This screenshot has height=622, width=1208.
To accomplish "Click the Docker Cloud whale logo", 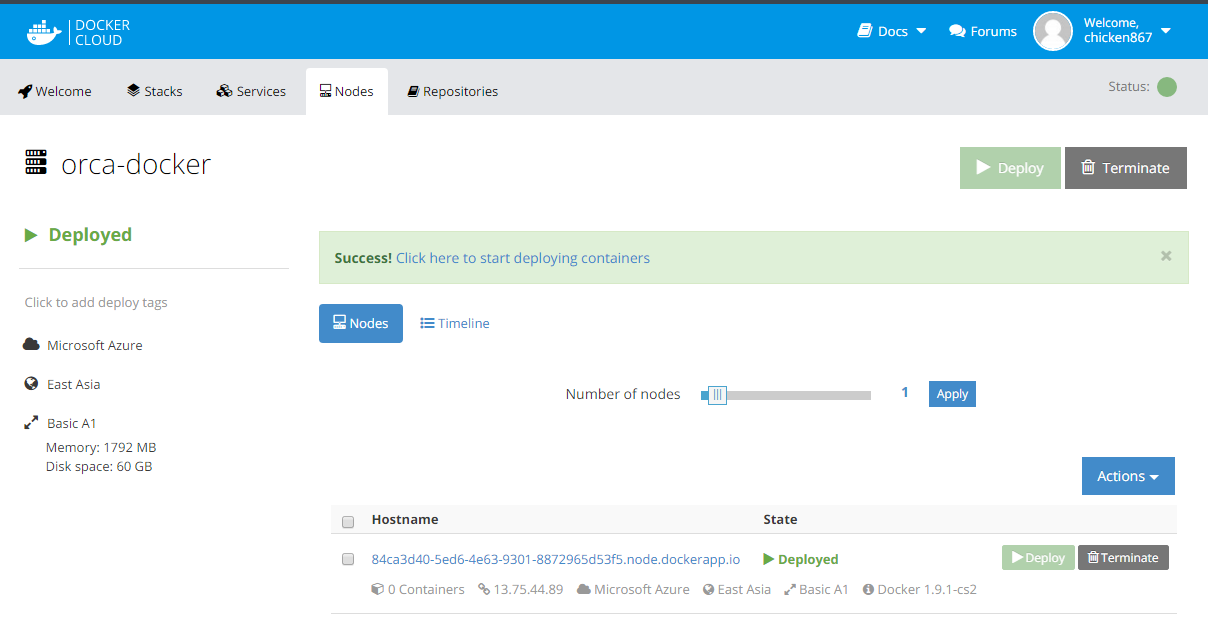I will pyautogui.click(x=46, y=31).
